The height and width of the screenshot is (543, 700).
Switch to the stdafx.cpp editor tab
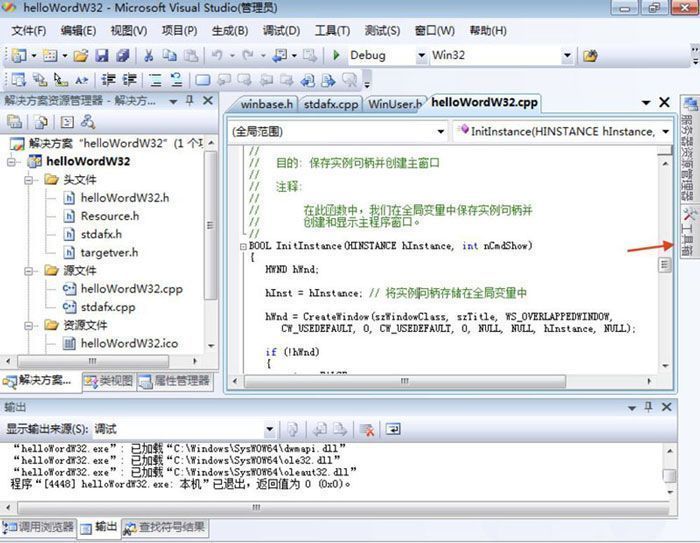pyautogui.click(x=331, y=104)
